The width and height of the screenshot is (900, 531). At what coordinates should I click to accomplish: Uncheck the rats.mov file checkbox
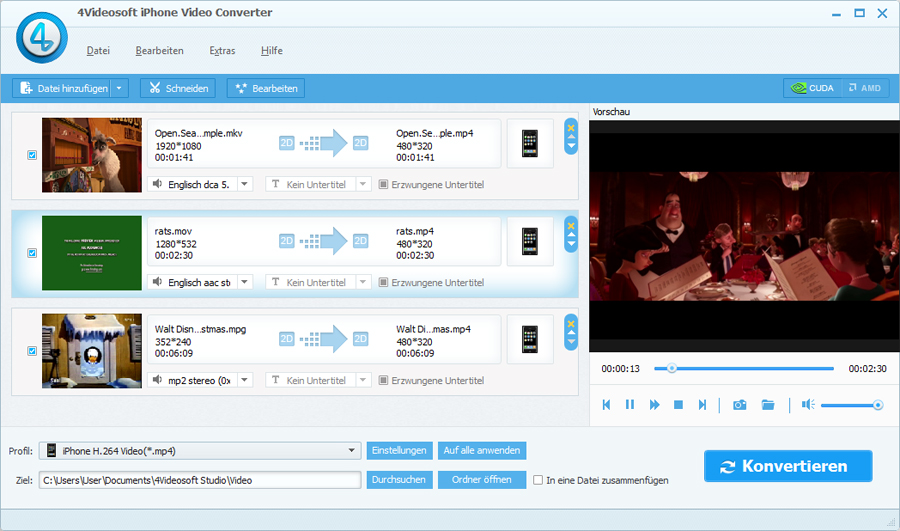click(x=32, y=253)
